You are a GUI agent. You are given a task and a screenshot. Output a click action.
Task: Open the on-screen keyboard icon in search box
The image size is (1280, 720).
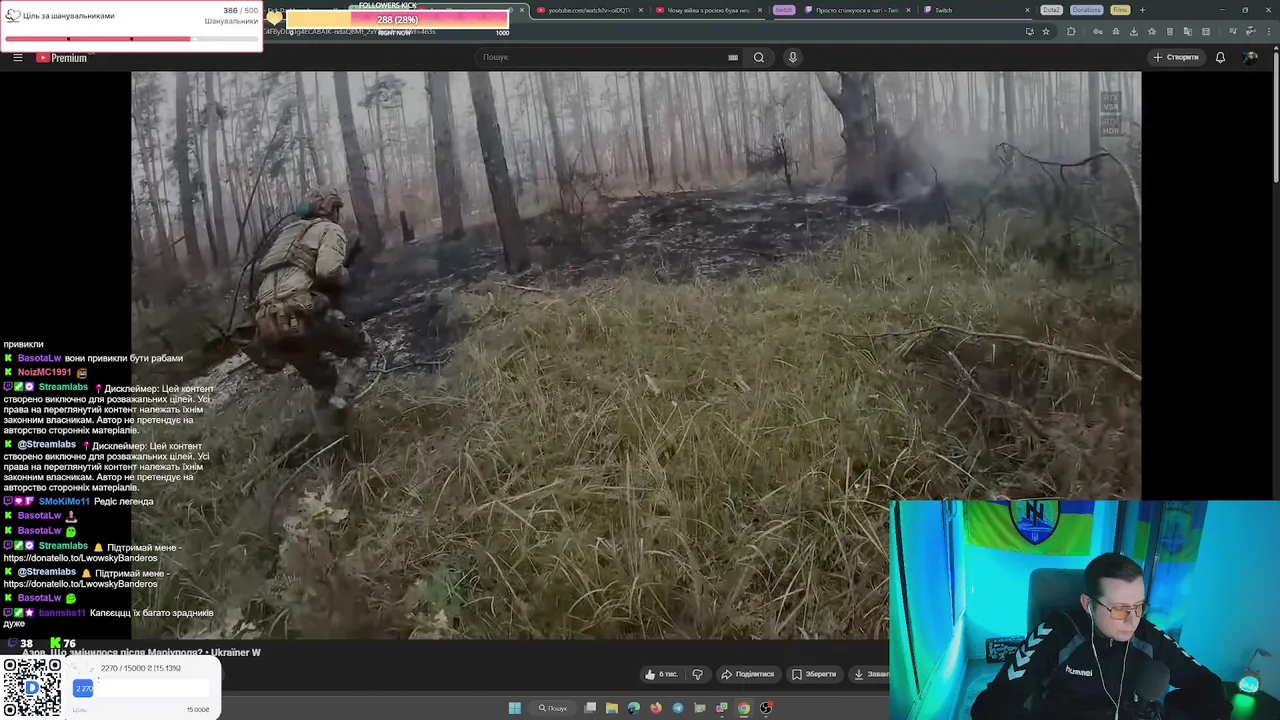[x=733, y=57]
